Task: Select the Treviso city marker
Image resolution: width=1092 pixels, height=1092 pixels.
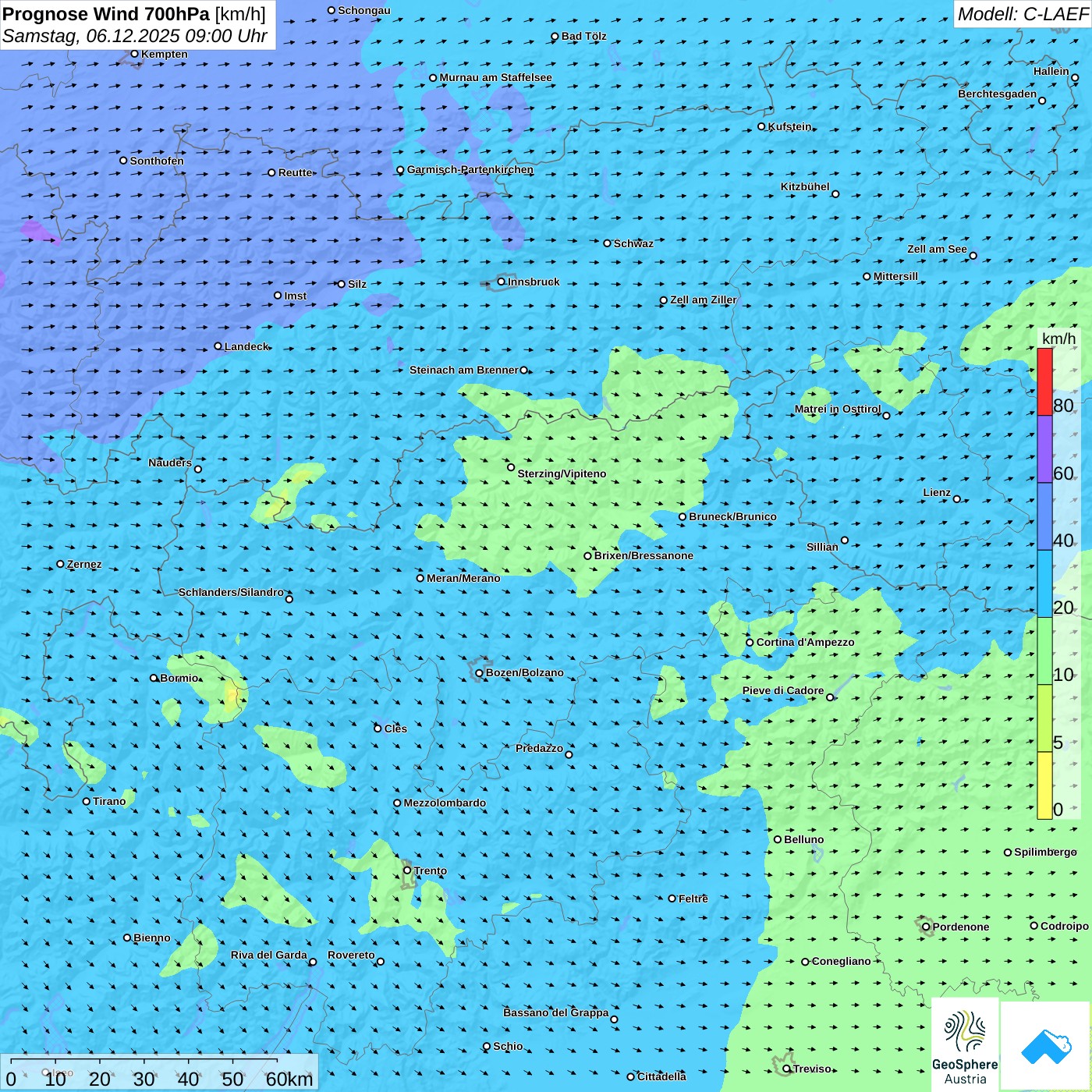Action: (x=786, y=1069)
